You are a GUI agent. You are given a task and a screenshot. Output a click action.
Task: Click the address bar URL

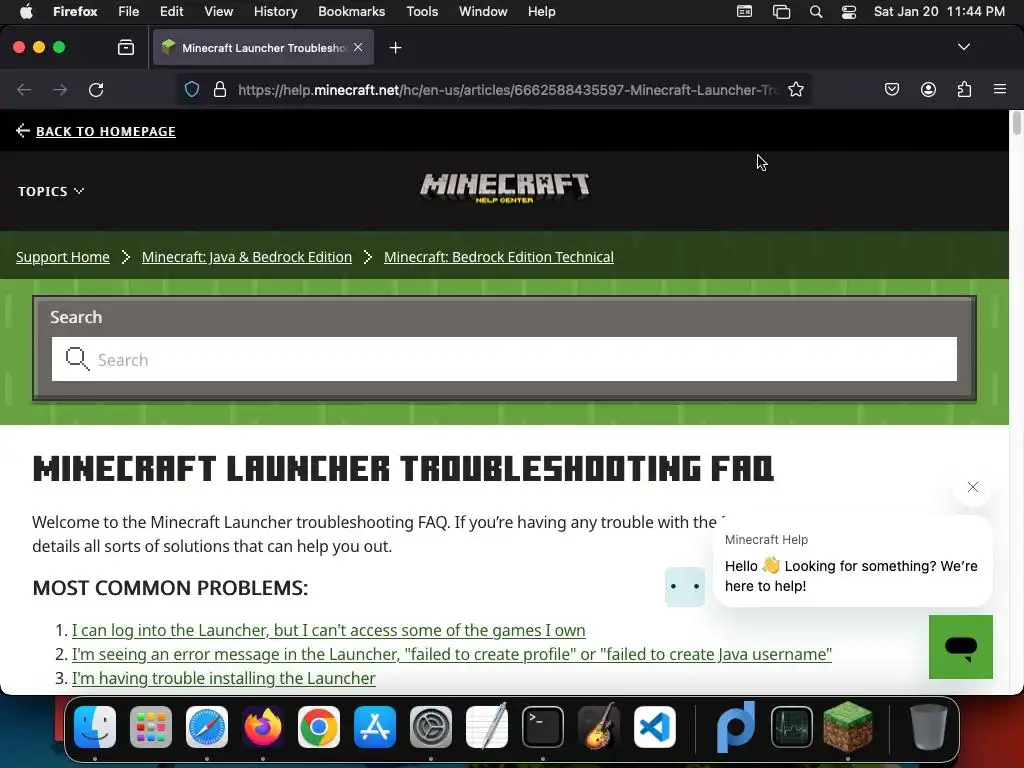[x=507, y=89]
